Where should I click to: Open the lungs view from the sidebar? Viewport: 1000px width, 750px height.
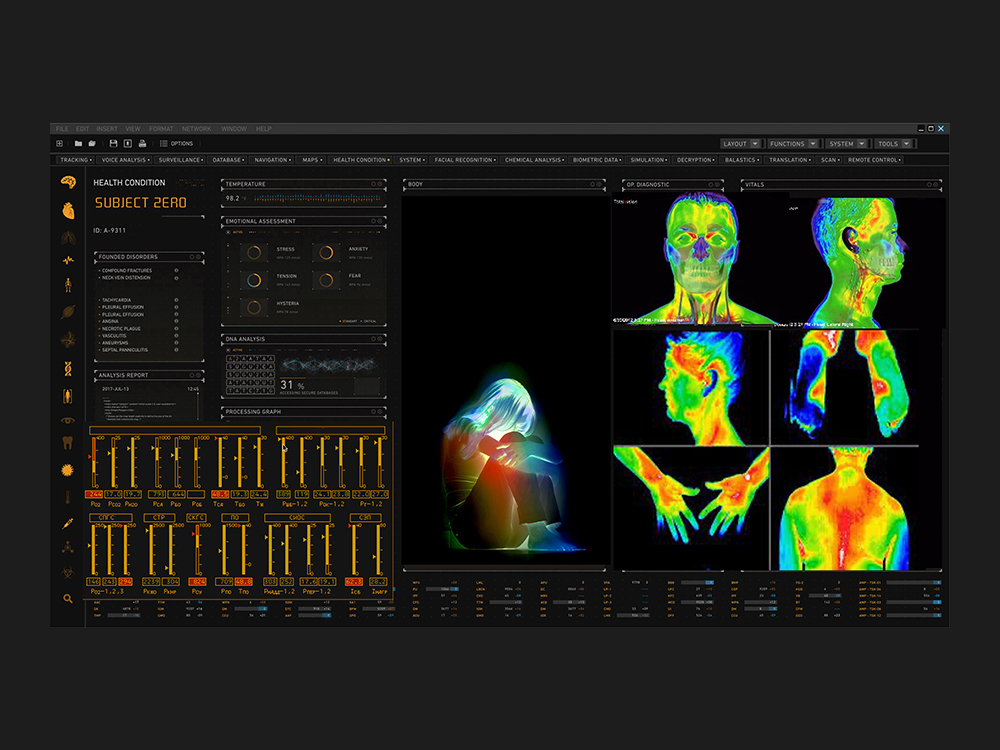(68, 236)
